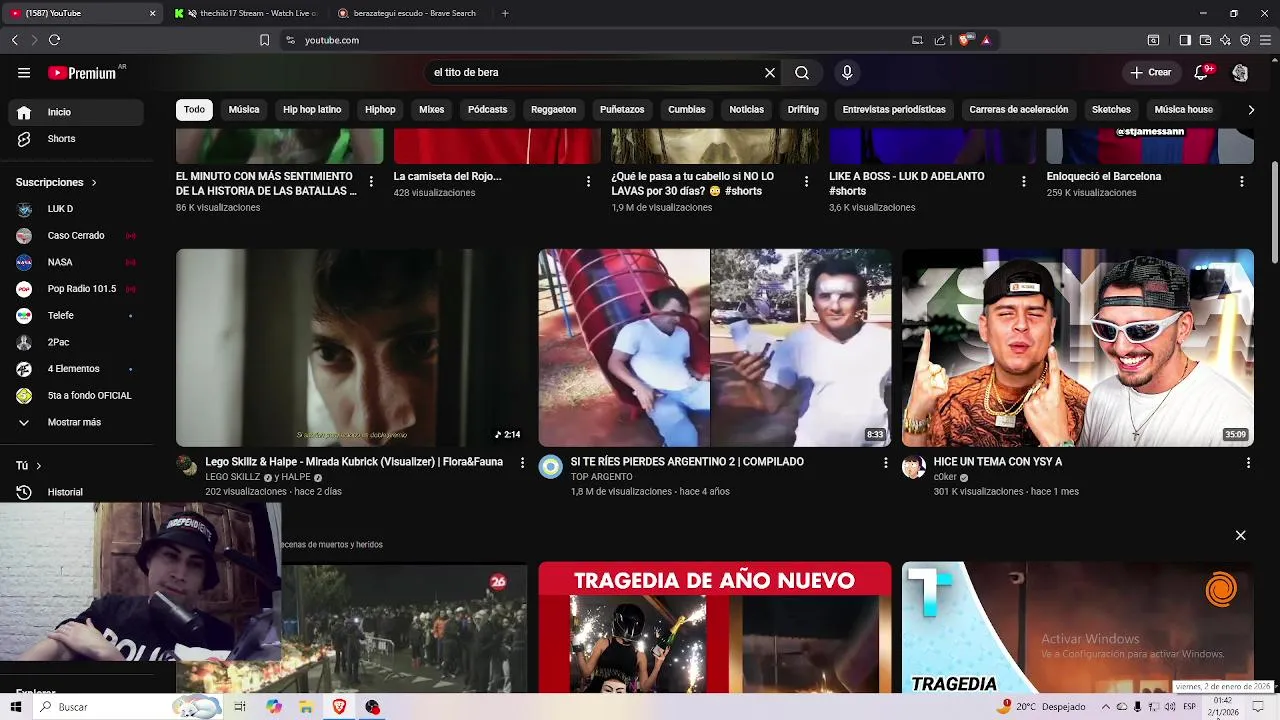This screenshot has height=720, width=1280.
Task: Select the Hip hop latino chip
Action: click(312, 110)
